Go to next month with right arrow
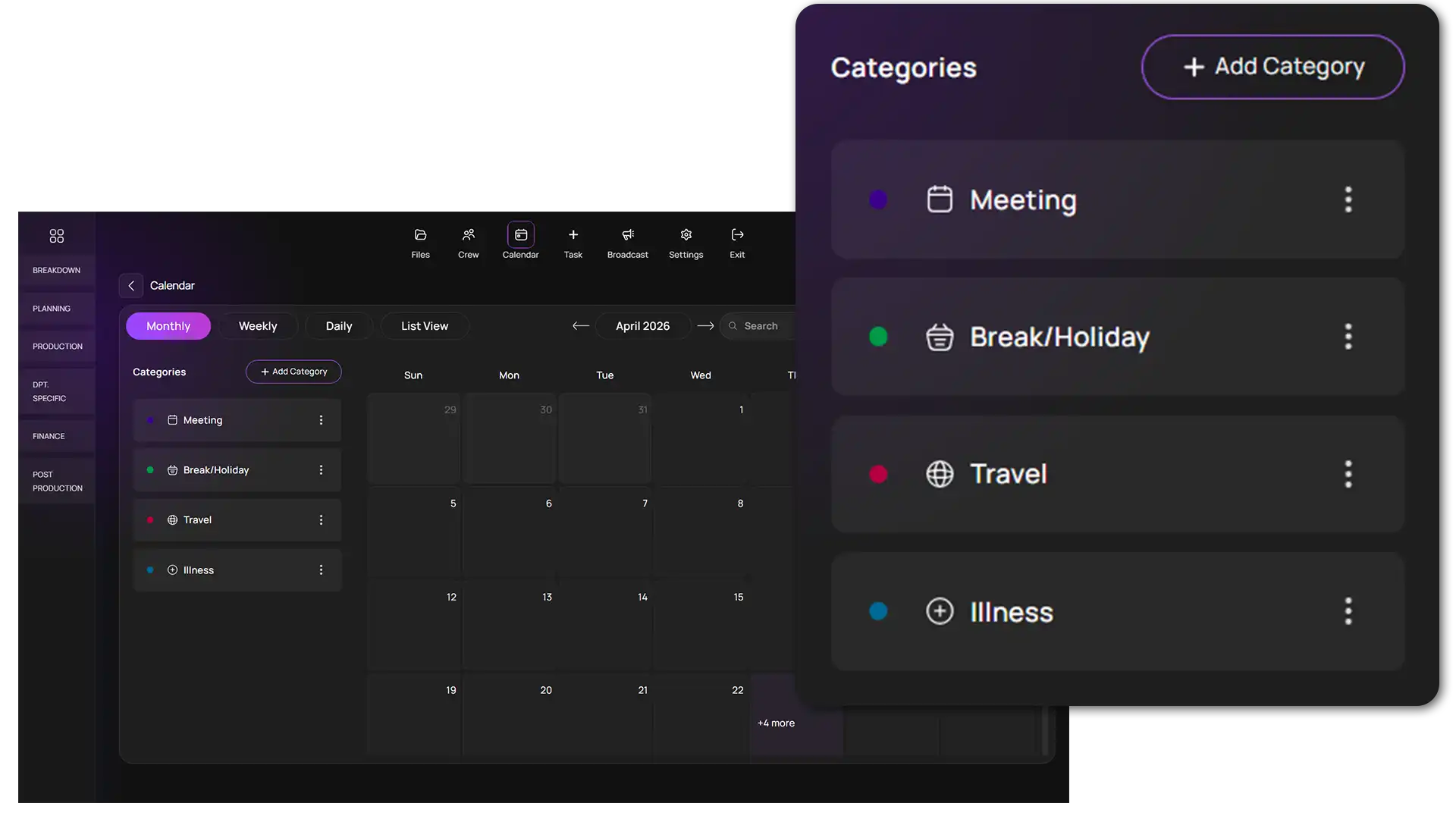The width and height of the screenshot is (1456, 819). 706,326
